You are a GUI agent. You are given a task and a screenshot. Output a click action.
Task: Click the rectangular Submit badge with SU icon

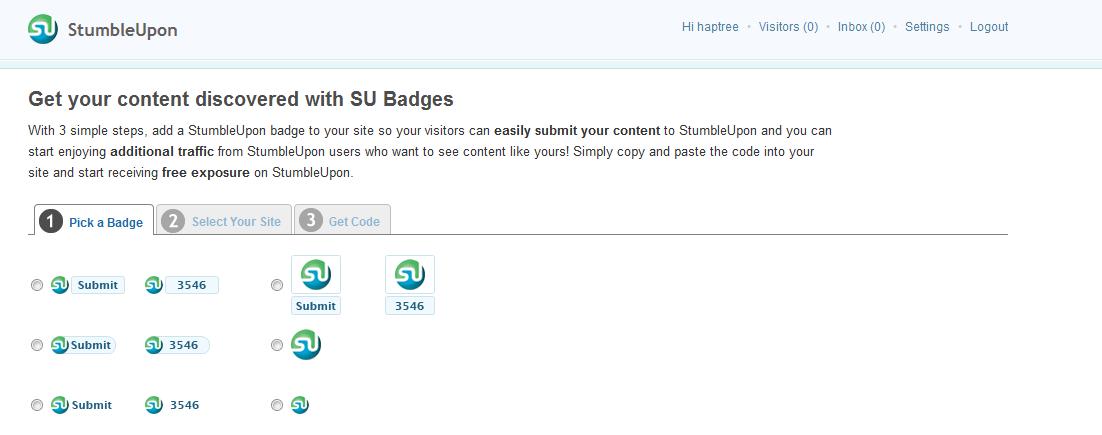(88, 285)
